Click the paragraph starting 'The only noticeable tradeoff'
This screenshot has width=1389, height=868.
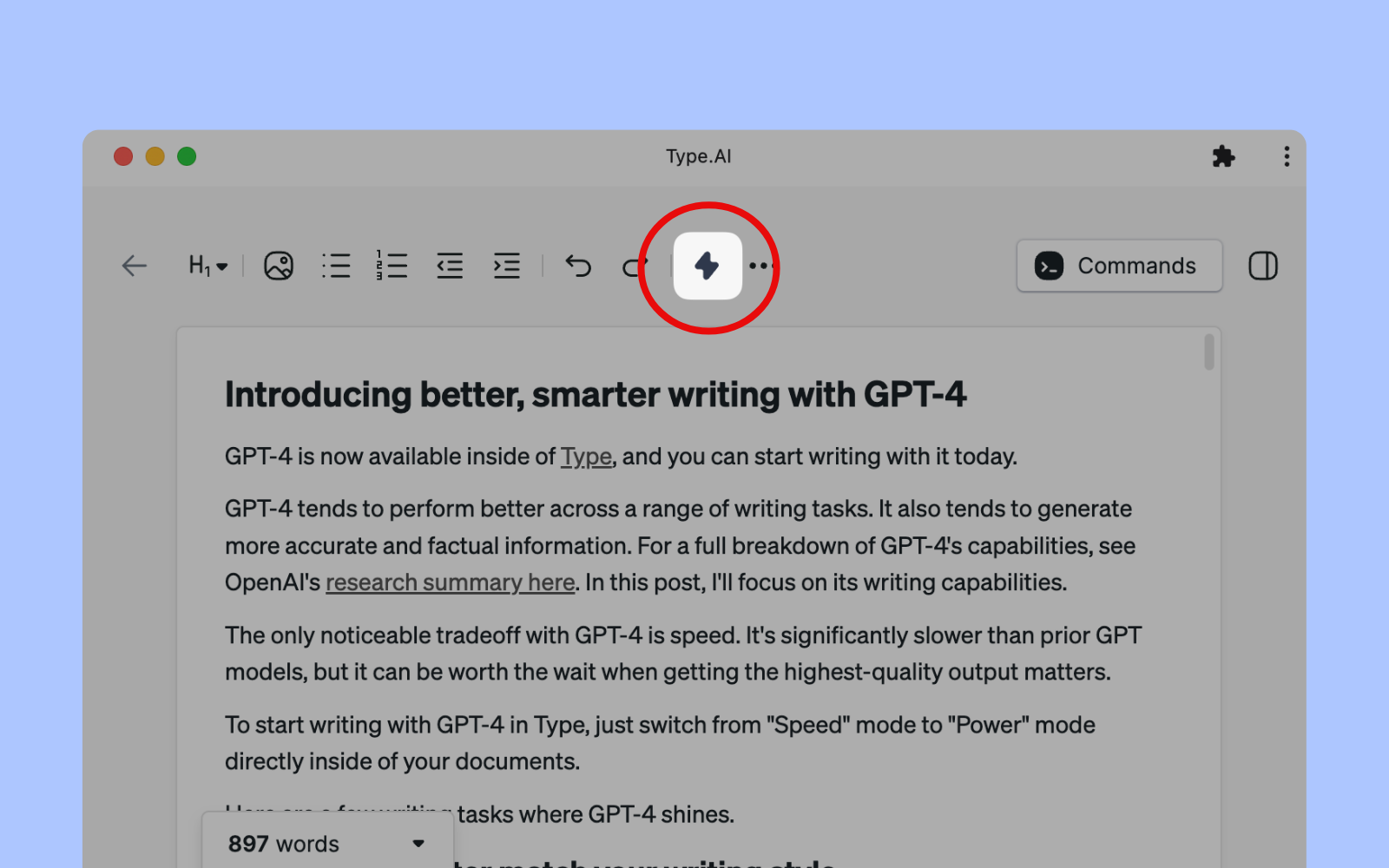click(683, 654)
